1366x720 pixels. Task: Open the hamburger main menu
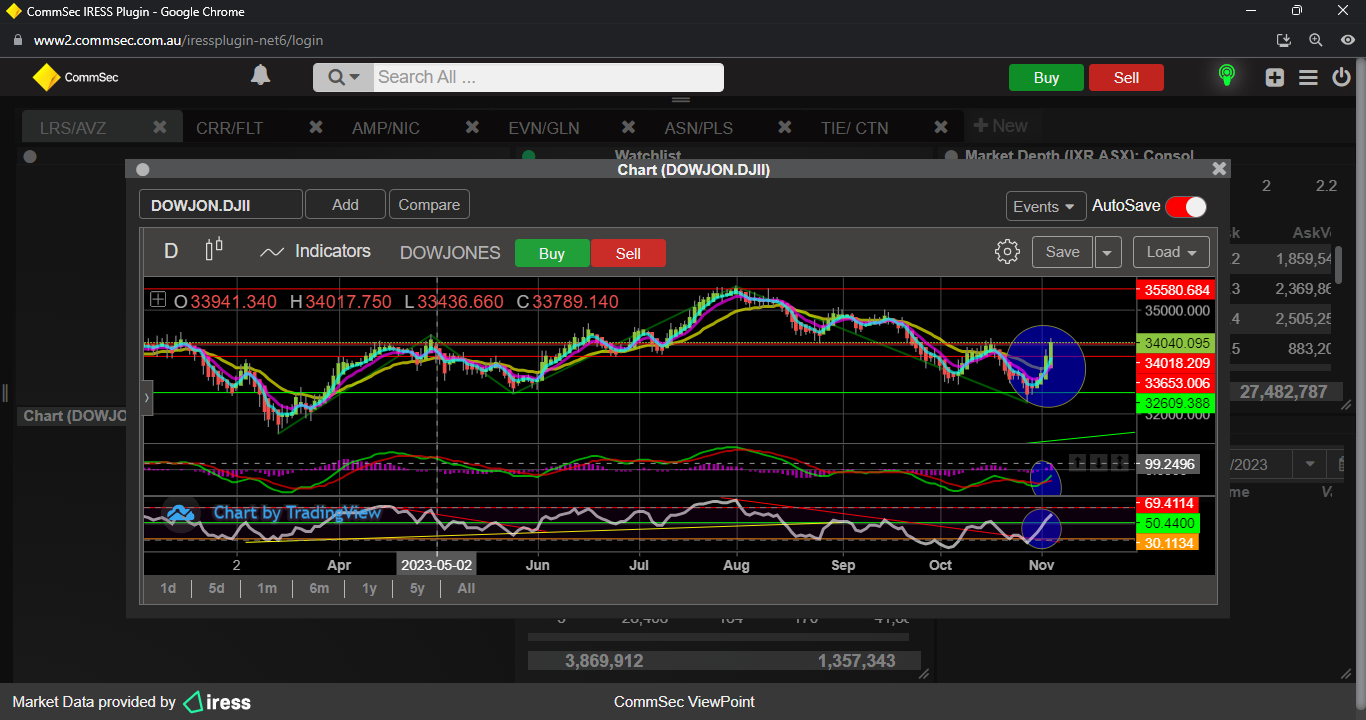tap(1308, 77)
